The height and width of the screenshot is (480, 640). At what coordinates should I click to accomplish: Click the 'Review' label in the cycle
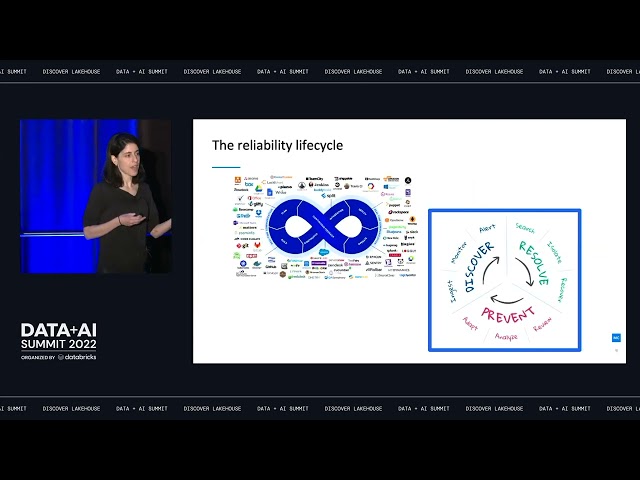pyautogui.click(x=542, y=324)
